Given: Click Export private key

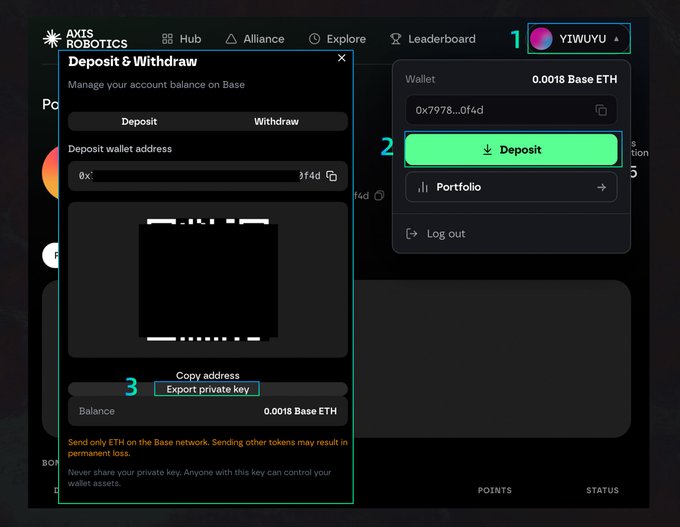Looking at the screenshot, I should point(208,389).
